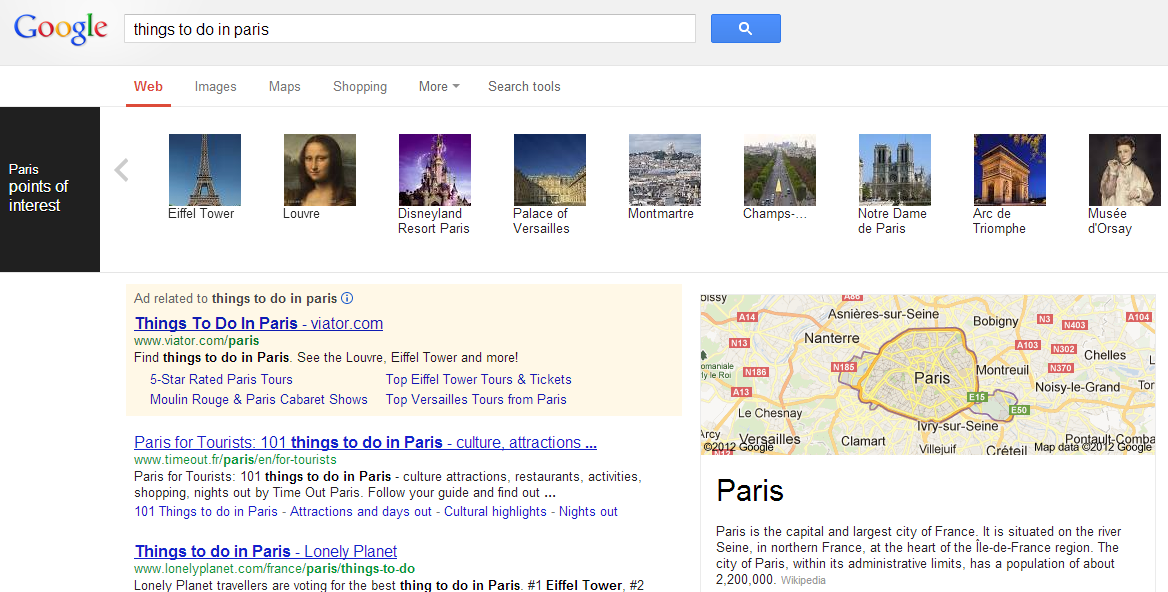Screen dimensions: 1168x592
Task: Click the Wikipedia source link
Action: 803,580
